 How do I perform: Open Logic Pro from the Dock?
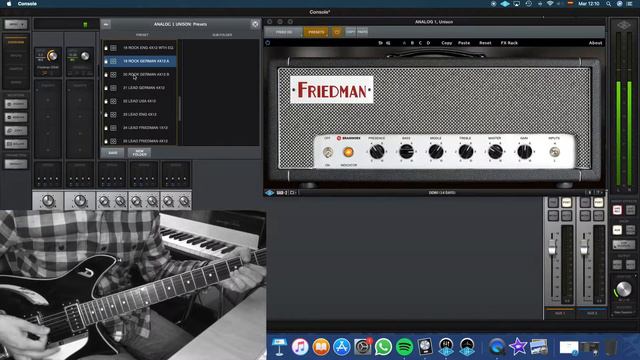pyautogui.click(x=425, y=347)
